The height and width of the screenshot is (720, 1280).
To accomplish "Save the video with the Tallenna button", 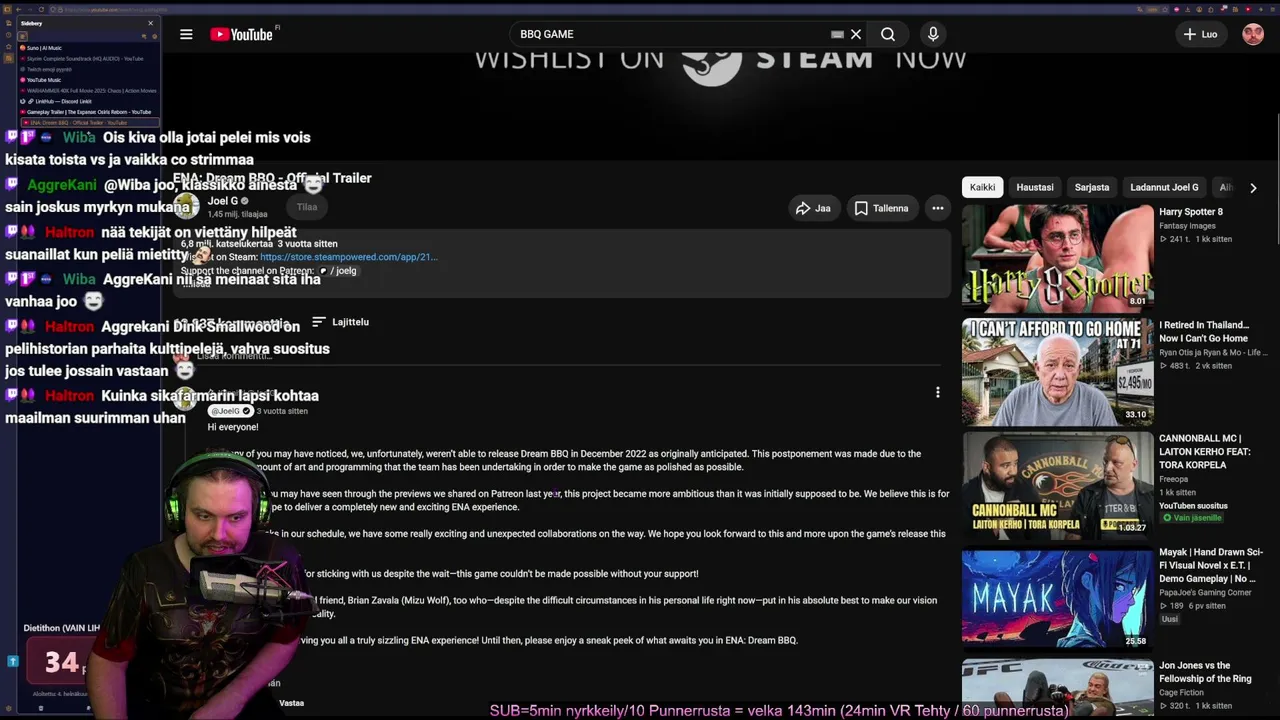I will click(x=881, y=208).
